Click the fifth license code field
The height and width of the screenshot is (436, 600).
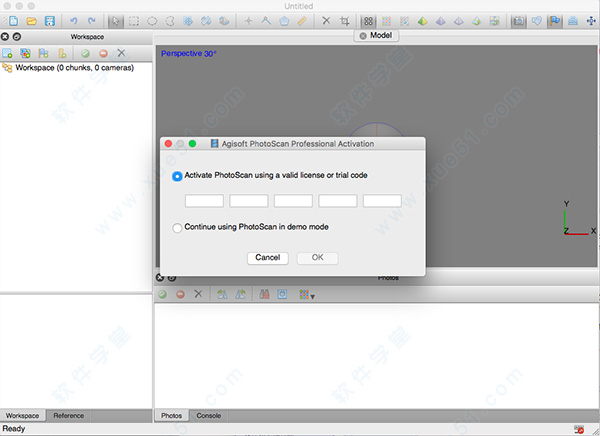[x=382, y=201]
